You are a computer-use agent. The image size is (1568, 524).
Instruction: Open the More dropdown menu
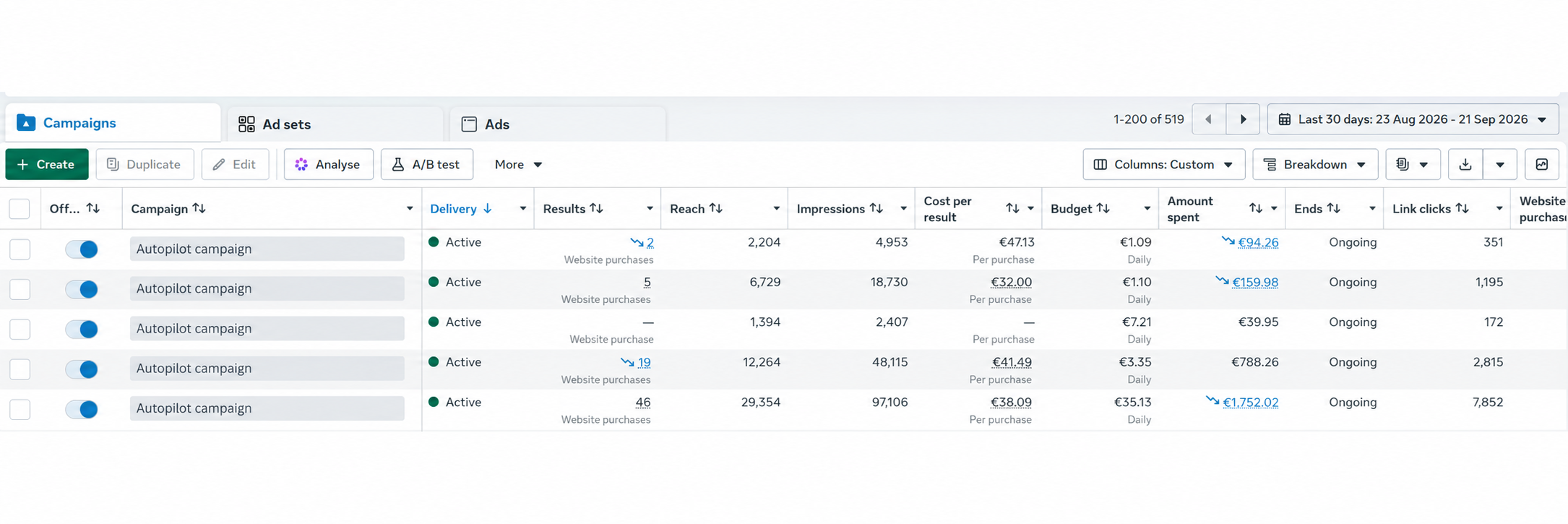(518, 164)
